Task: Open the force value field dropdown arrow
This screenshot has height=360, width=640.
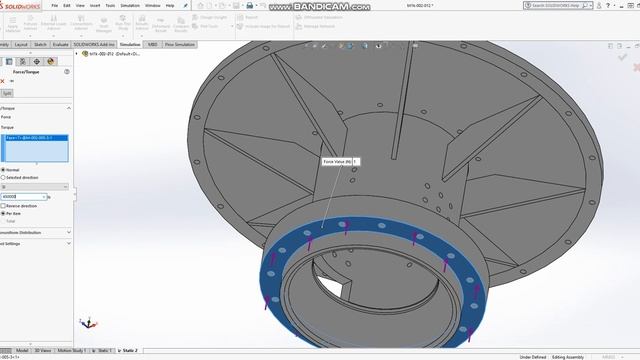Action: [x=44, y=197]
